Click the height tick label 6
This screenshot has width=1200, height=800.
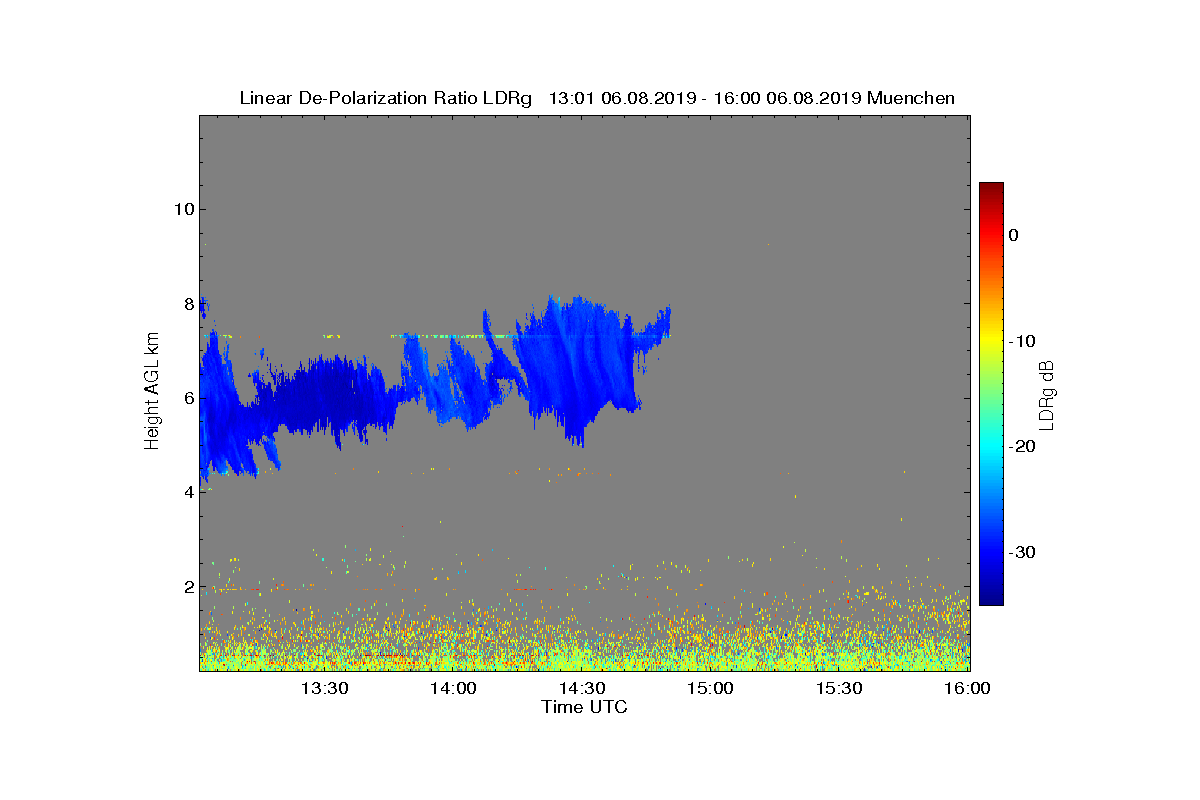[187, 398]
